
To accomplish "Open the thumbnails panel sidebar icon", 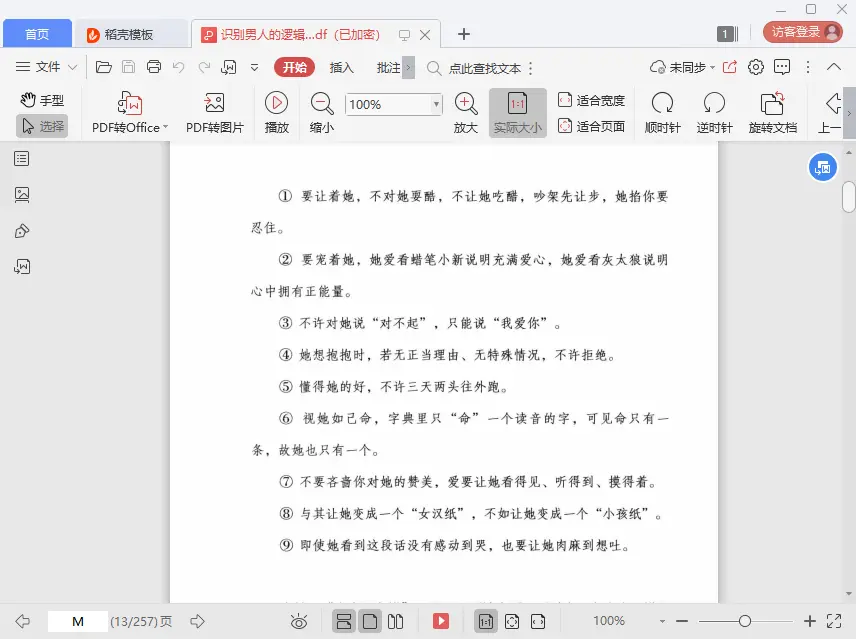I will click(x=22, y=195).
